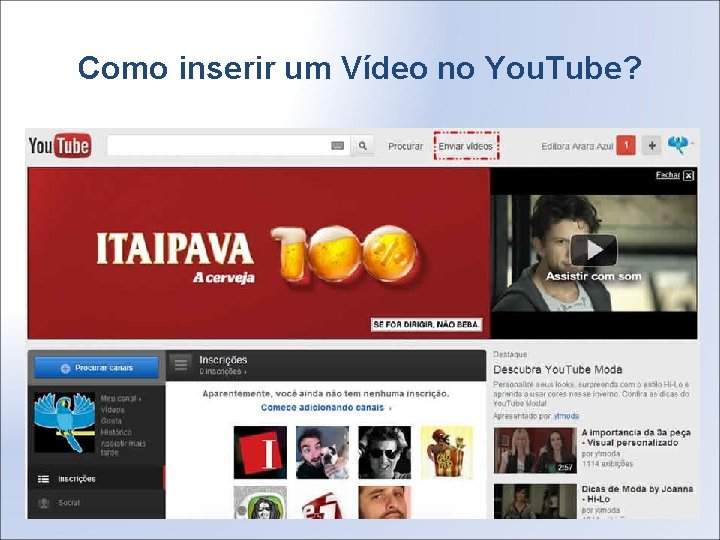Select the black-and-white sunglasses man thumbnail
The width and height of the screenshot is (720, 540).
(385, 452)
